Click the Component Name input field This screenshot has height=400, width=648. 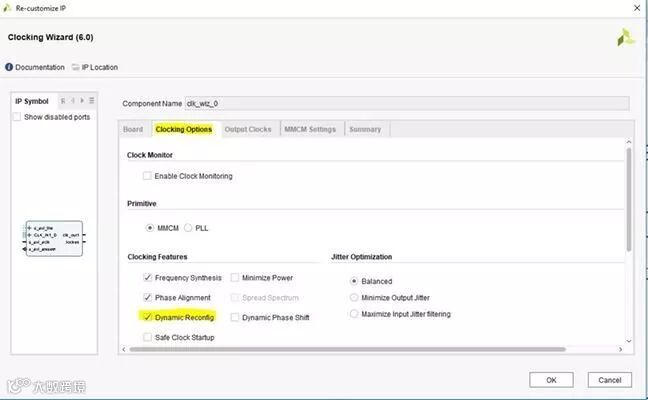pos(407,103)
